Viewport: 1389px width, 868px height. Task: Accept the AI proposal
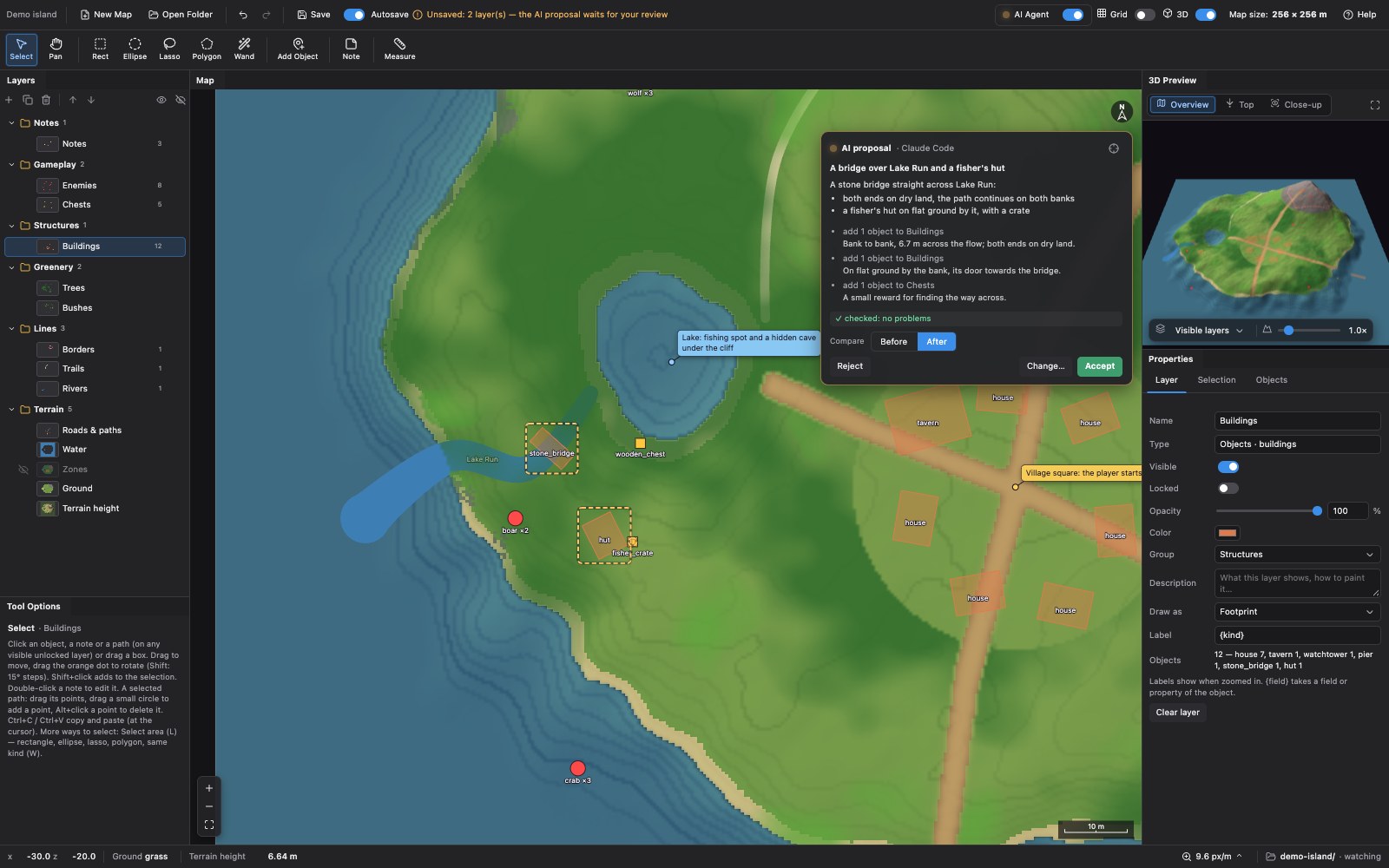pos(1100,366)
